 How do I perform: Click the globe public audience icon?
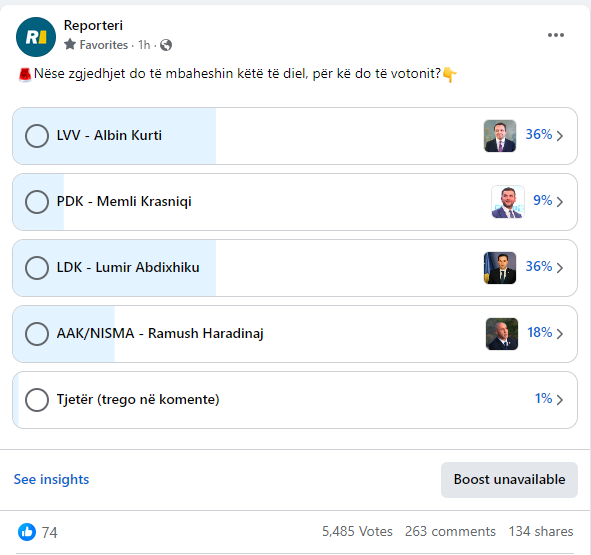(x=166, y=45)
